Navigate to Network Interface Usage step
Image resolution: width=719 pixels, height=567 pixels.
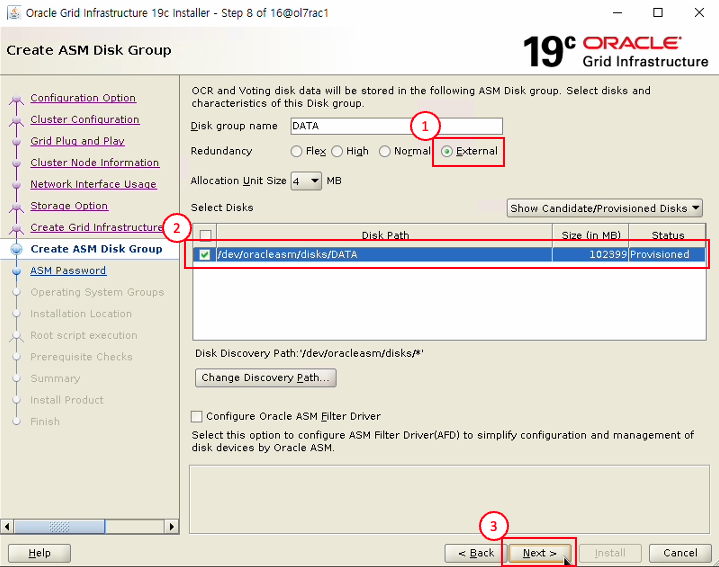pyautogui.click(x=94, y=184)
